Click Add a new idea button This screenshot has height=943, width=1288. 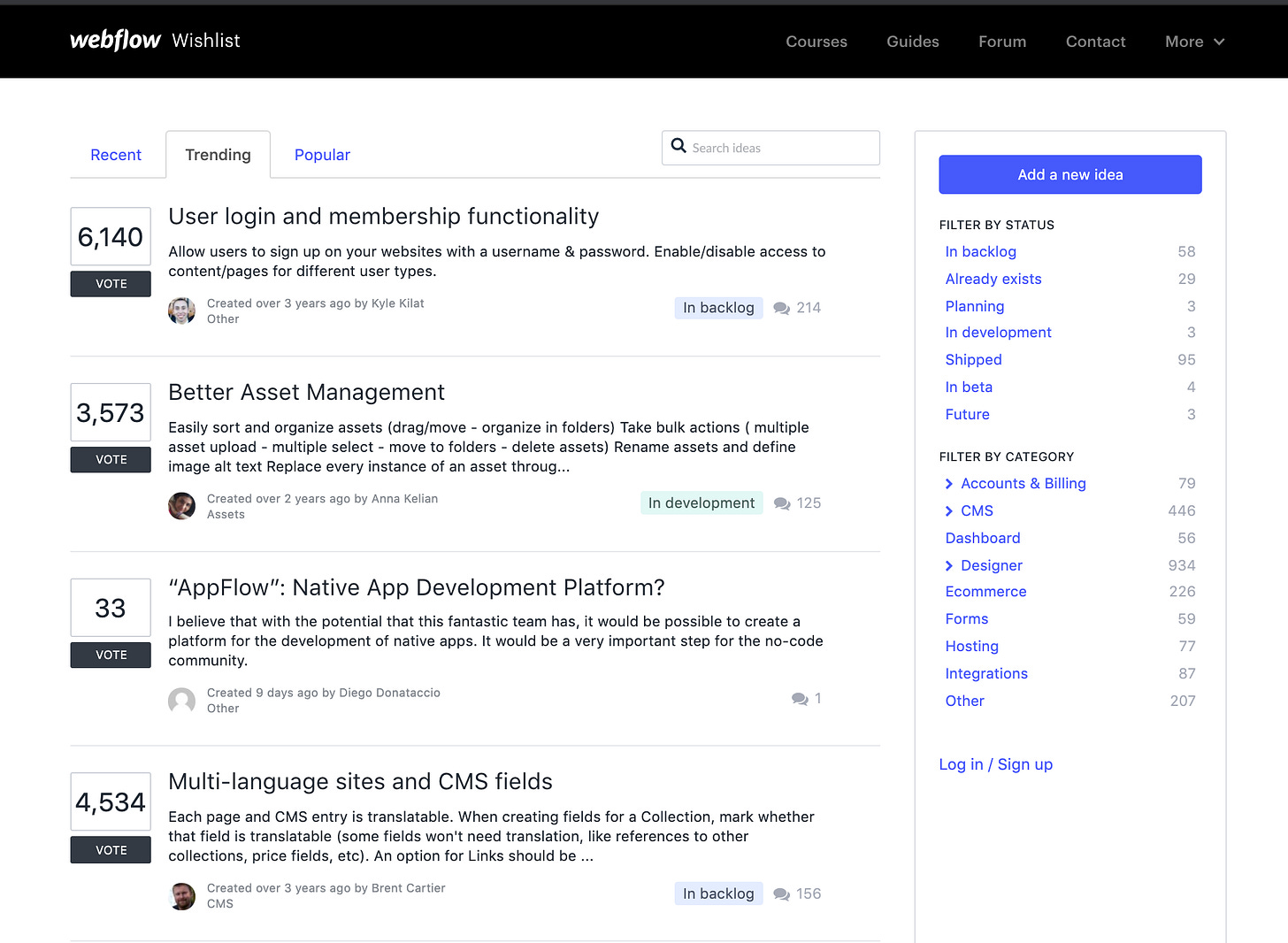tap(1069, 174)
